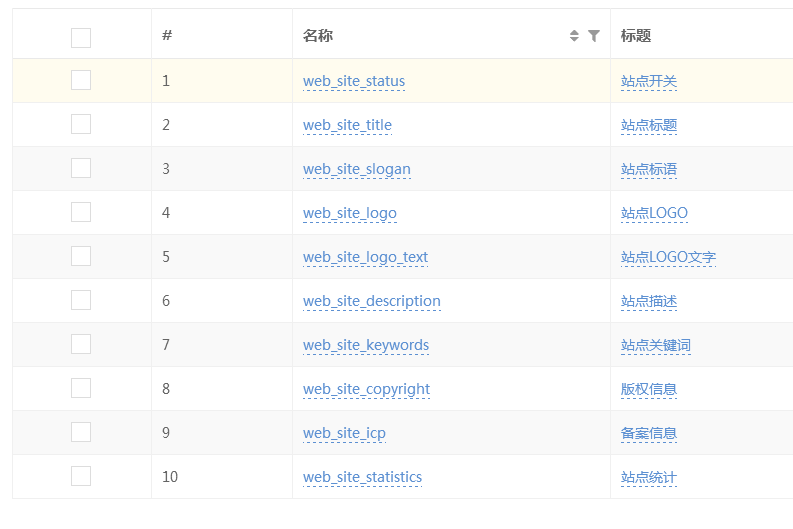
Task: Check the box for row 1
Action: click(81, 80)
